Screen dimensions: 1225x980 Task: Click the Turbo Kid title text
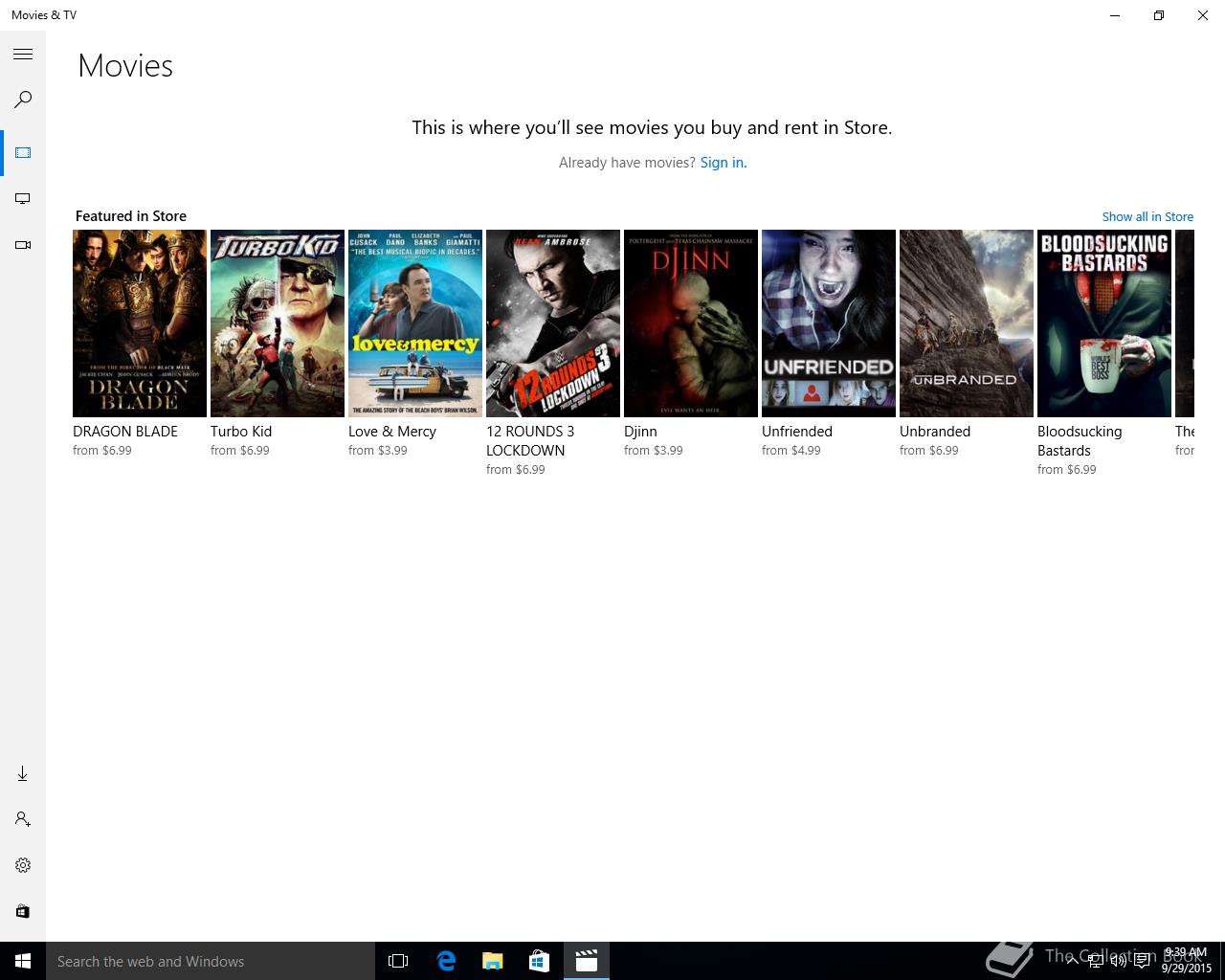(241, 432)
